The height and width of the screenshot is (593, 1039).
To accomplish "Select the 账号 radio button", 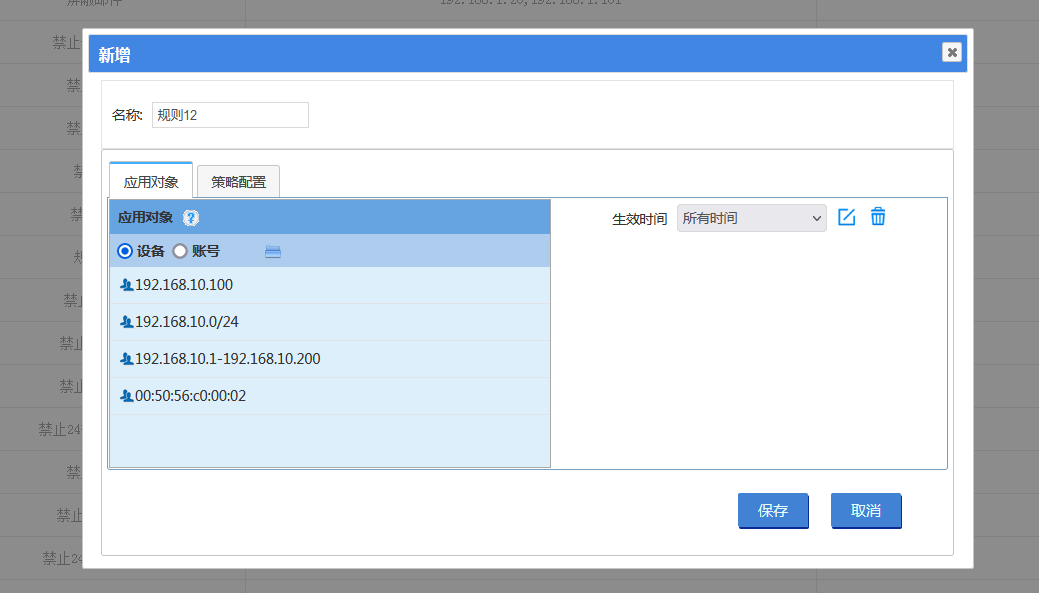I will coord(180,251).
